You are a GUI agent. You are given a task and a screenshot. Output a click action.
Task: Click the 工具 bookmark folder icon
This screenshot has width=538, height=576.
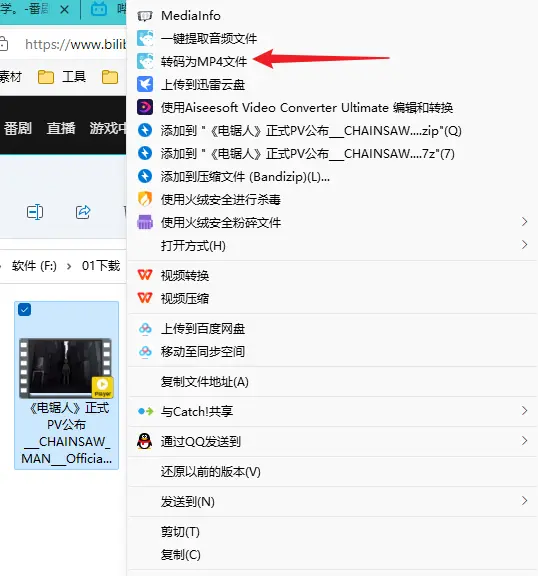(46, 77)
